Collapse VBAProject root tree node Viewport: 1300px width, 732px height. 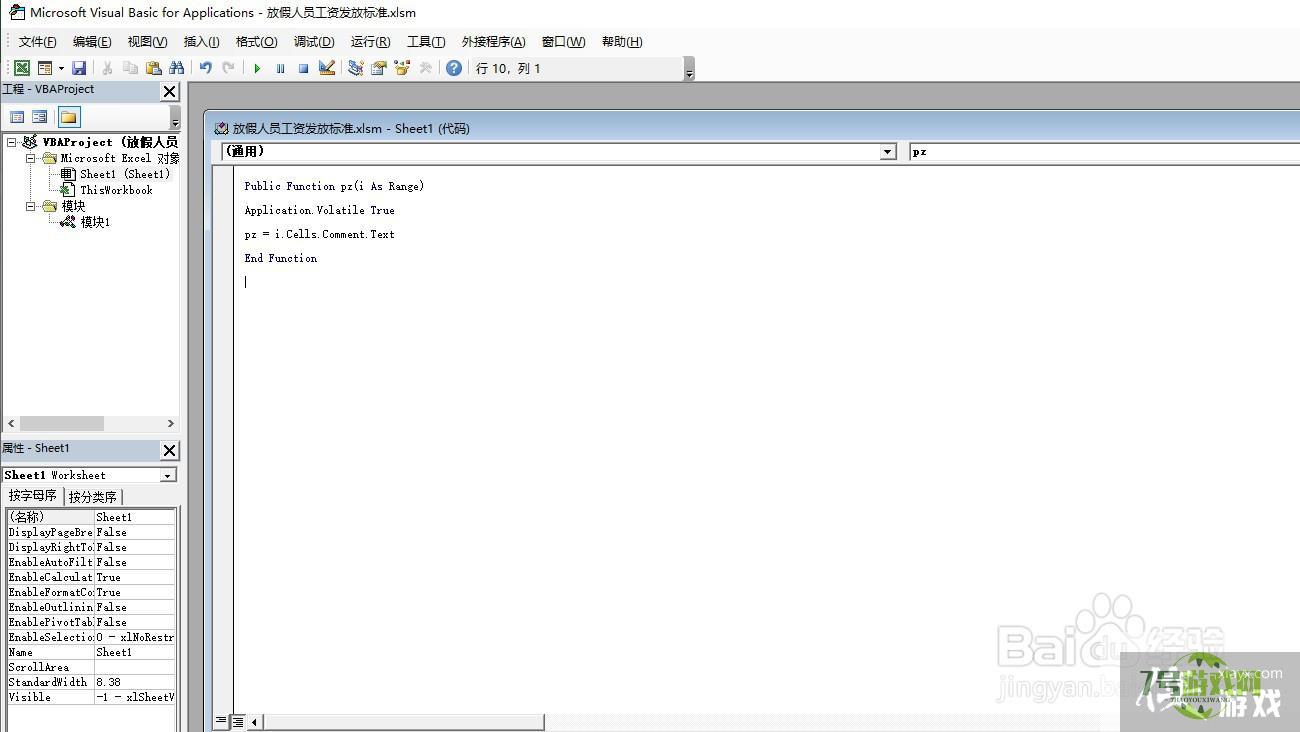12,142
